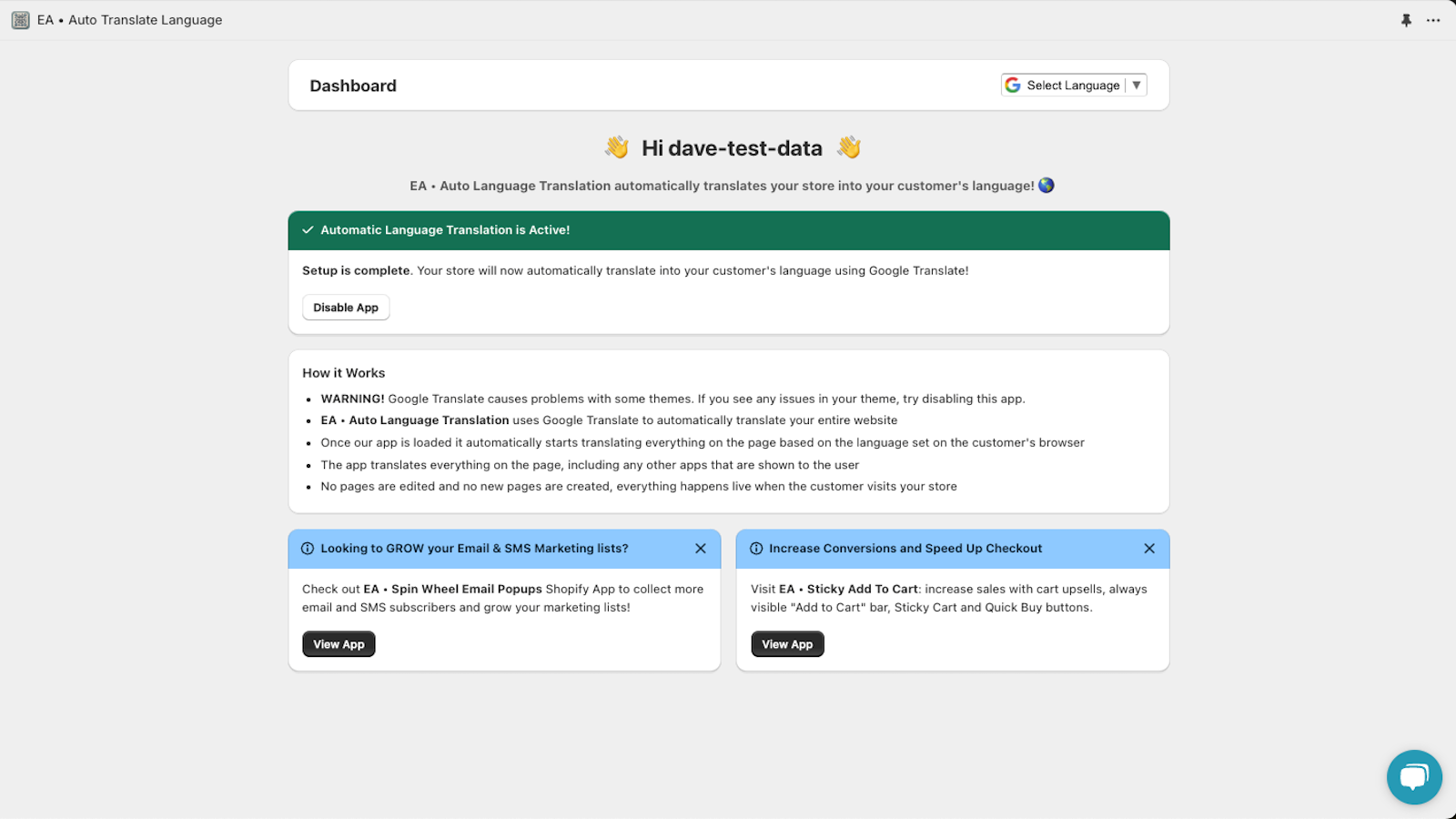Click the WARNING! Google Translate bullet
1456x819 pixels.
click(x=672, y=399)
